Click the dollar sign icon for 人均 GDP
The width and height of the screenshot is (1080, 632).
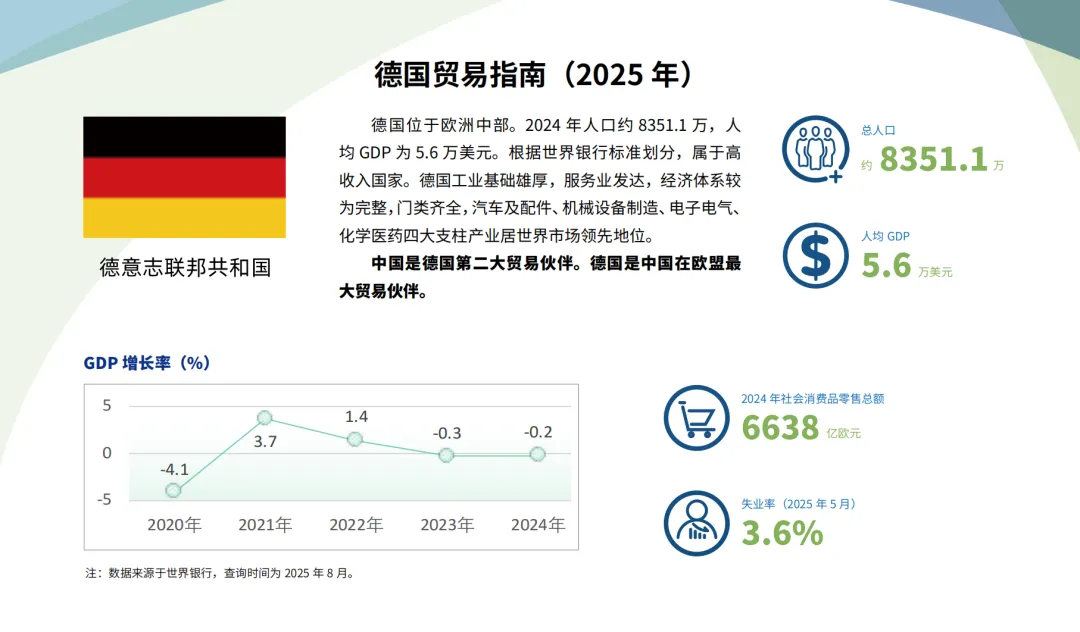pyautogui.click(x=815, y=255)
